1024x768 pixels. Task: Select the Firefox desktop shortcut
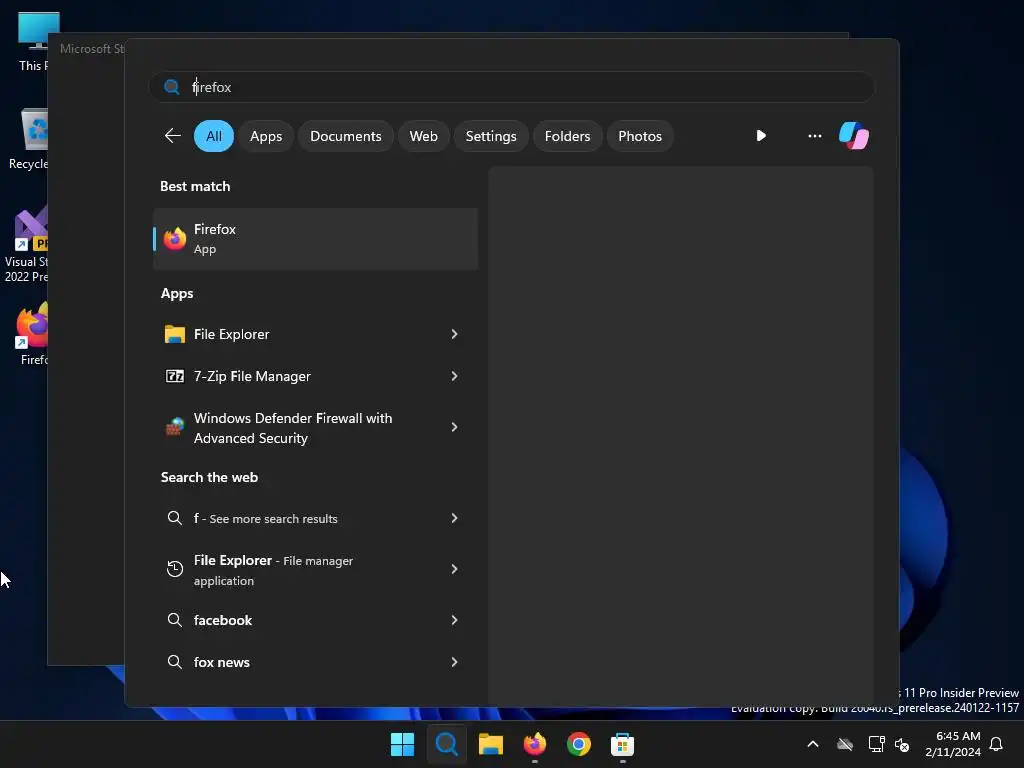pos(33,333)
